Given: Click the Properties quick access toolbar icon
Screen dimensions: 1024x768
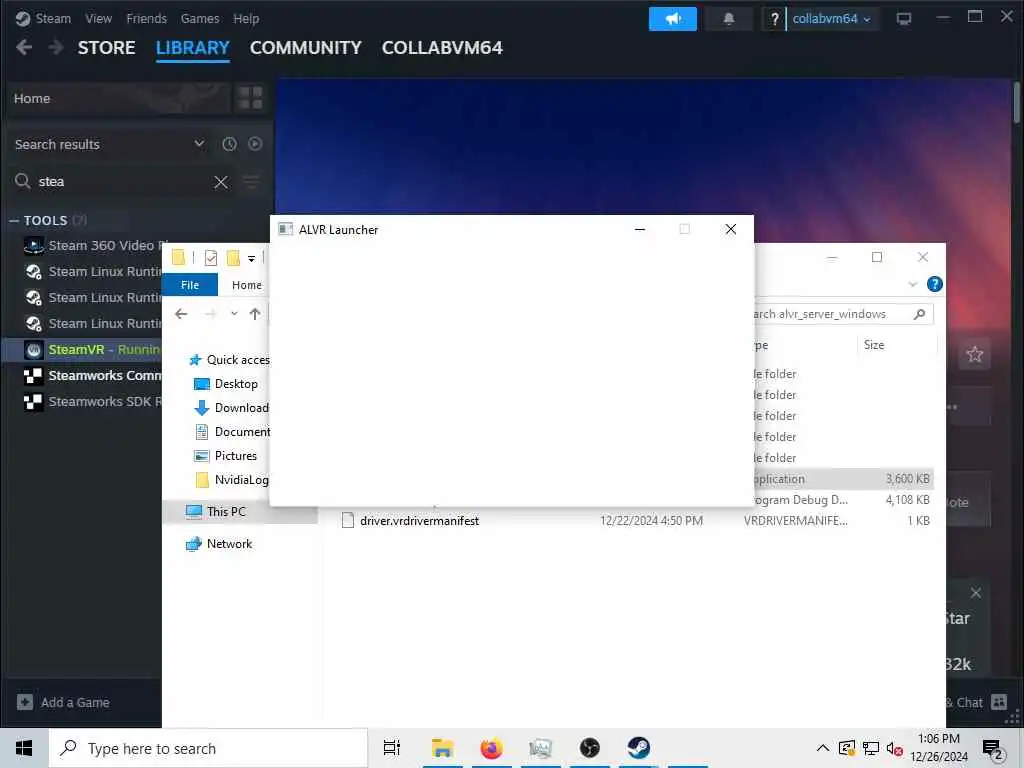Looking at the screenshot, I should click(210, 258).
